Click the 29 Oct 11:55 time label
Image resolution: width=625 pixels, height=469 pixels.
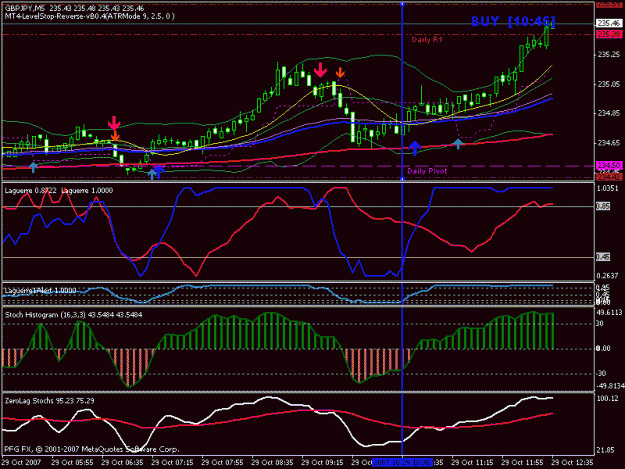[522, 463]
